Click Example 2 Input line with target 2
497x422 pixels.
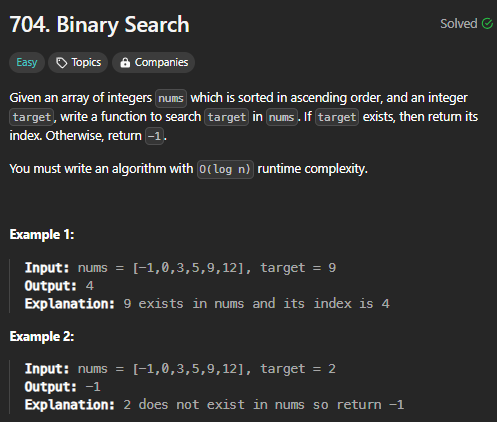[180, 369]
